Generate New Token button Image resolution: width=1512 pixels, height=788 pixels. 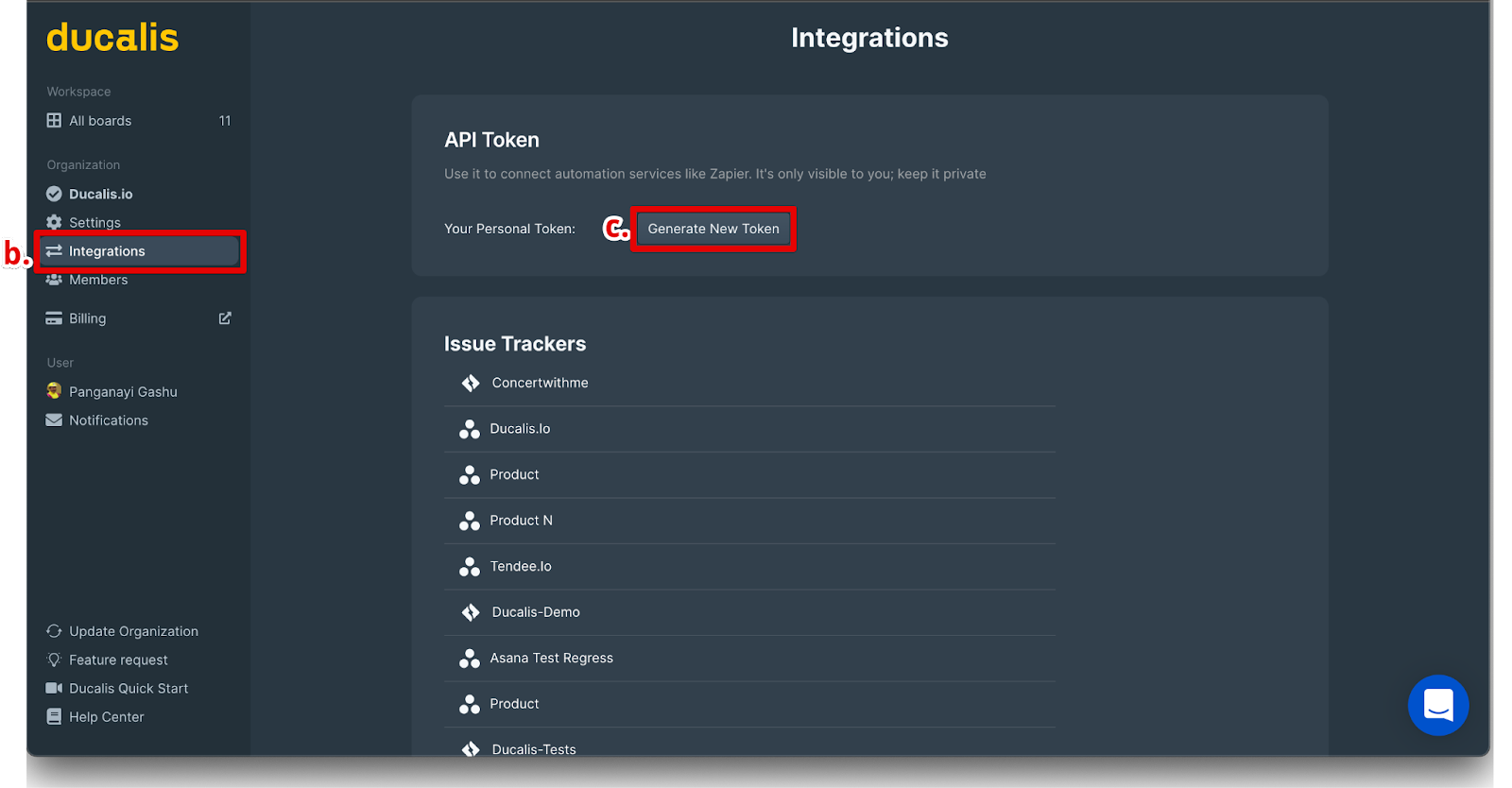click(713, 229)
